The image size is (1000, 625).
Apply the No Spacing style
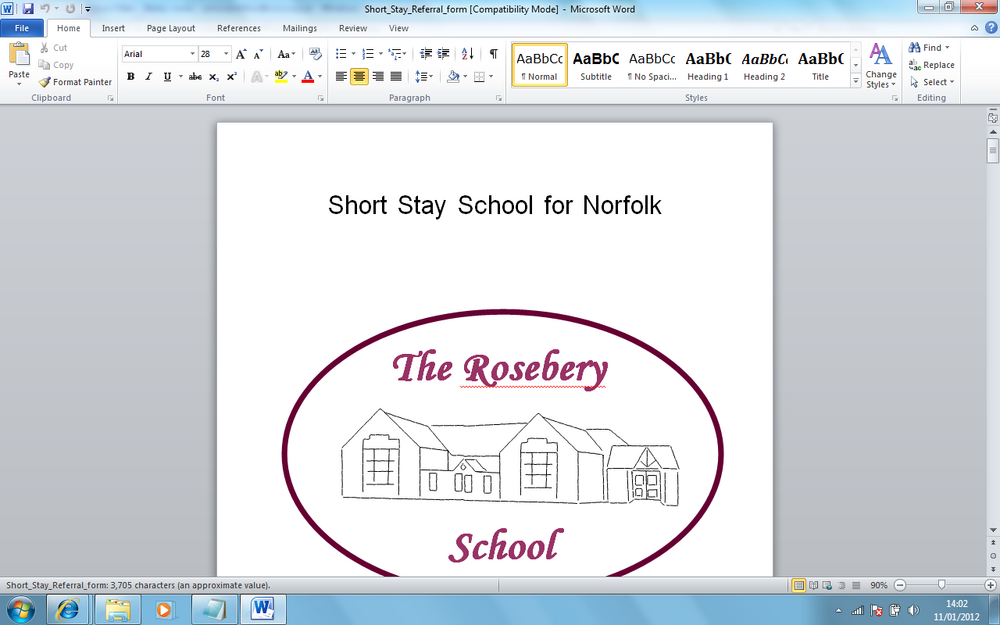point(652,65)
